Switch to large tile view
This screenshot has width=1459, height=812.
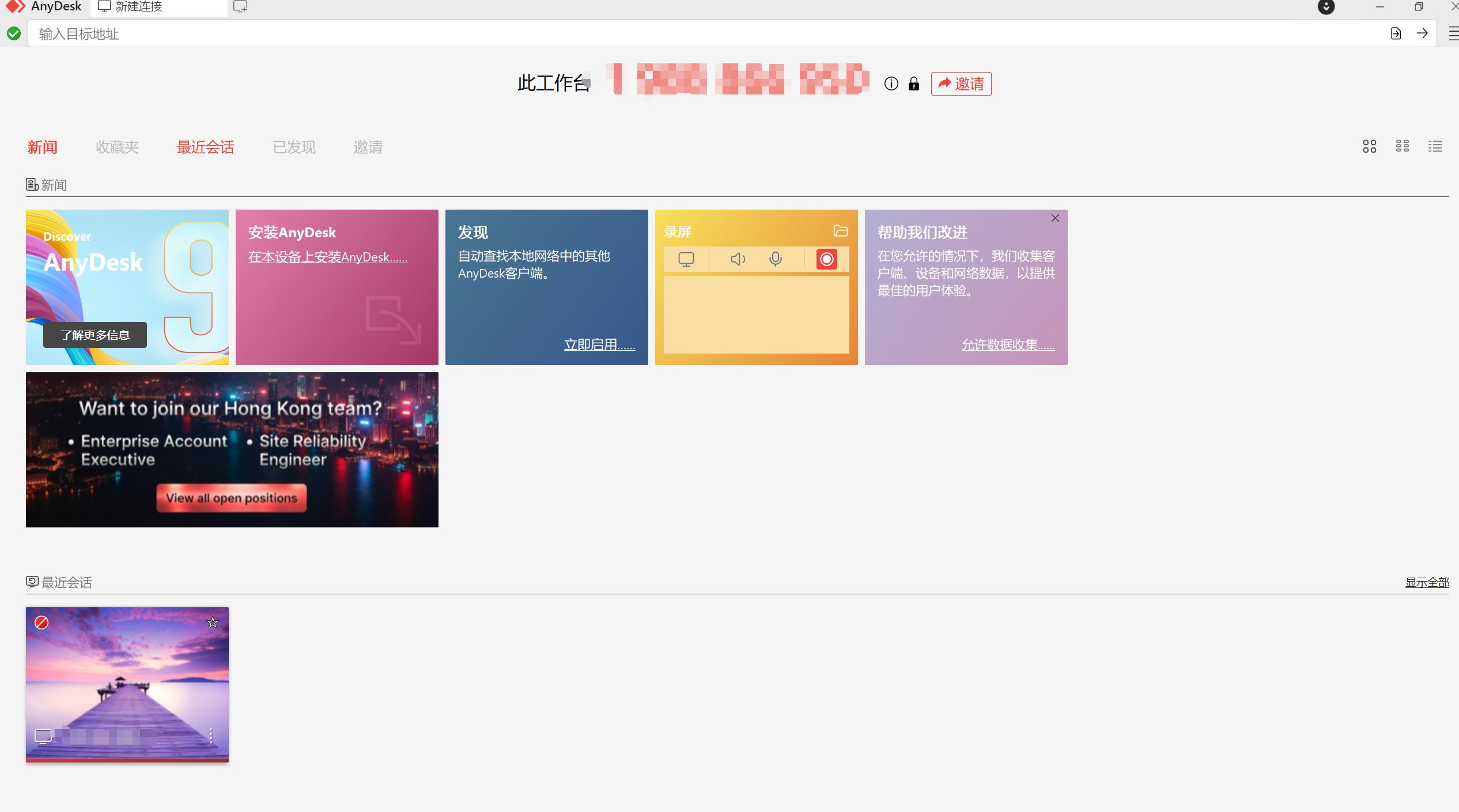1369,146
